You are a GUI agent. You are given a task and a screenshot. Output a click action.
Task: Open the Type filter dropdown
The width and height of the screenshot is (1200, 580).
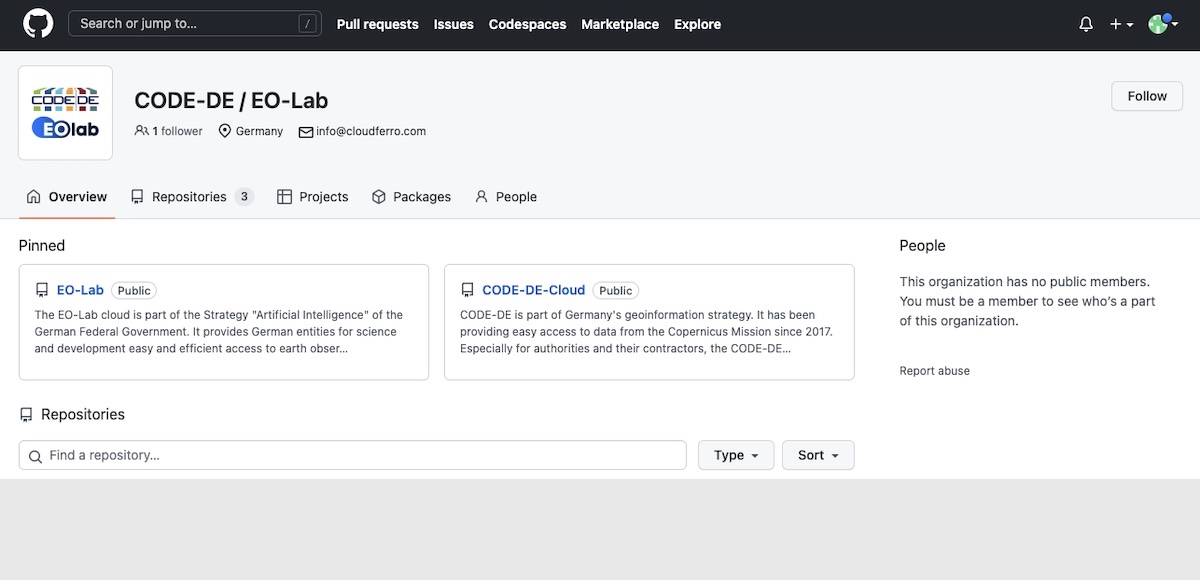[736, 455]
